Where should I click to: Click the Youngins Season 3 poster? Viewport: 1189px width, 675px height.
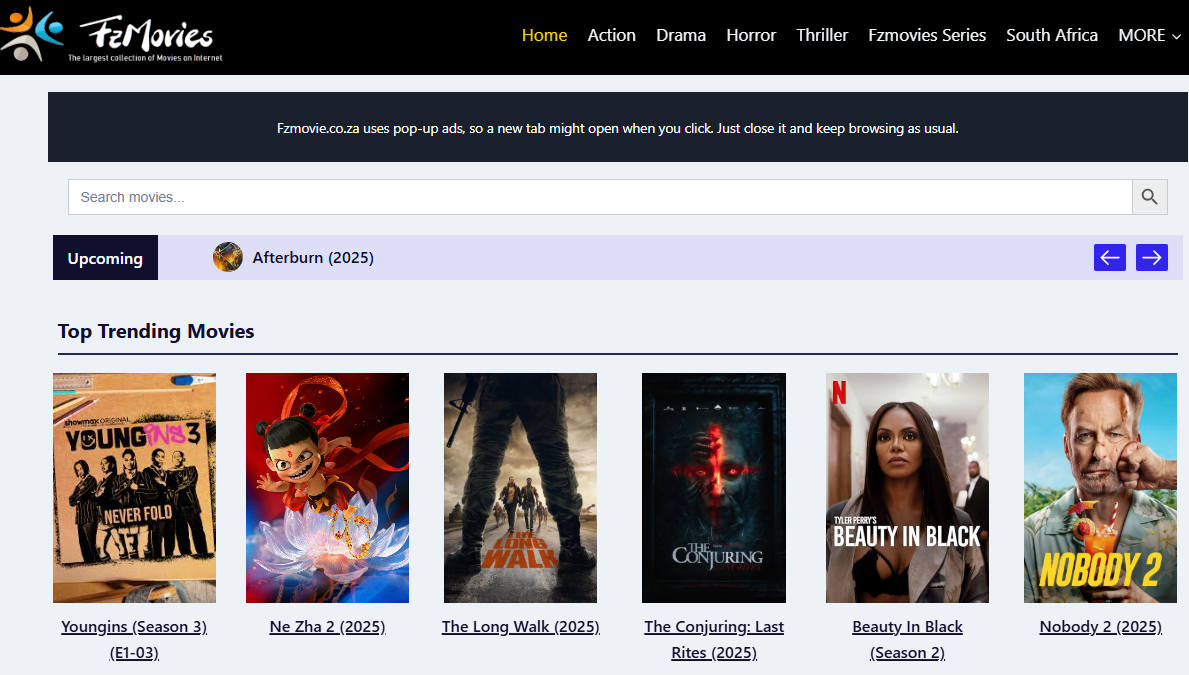coord(134,488)
